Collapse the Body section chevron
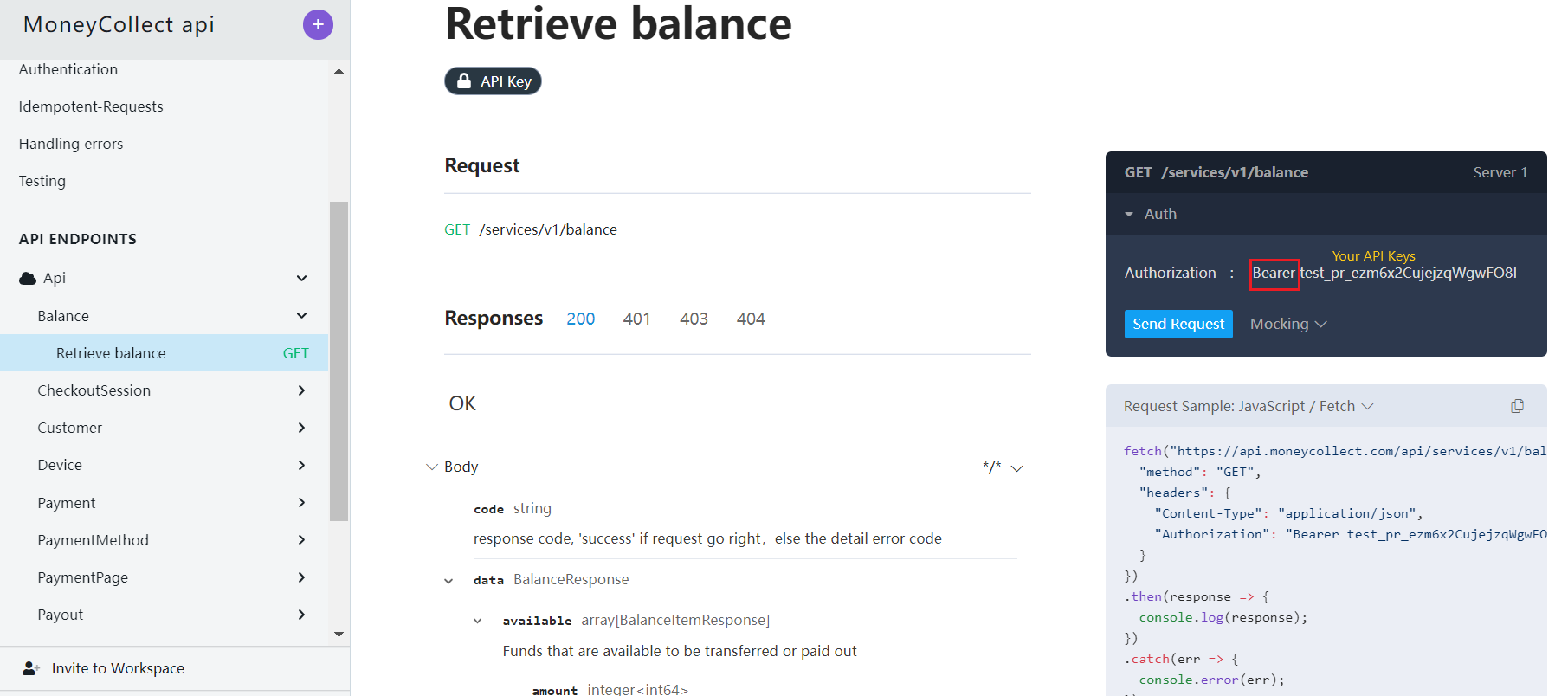This screenshot has width=1568, height=696. pyautogui.click(x=432, y=467)
